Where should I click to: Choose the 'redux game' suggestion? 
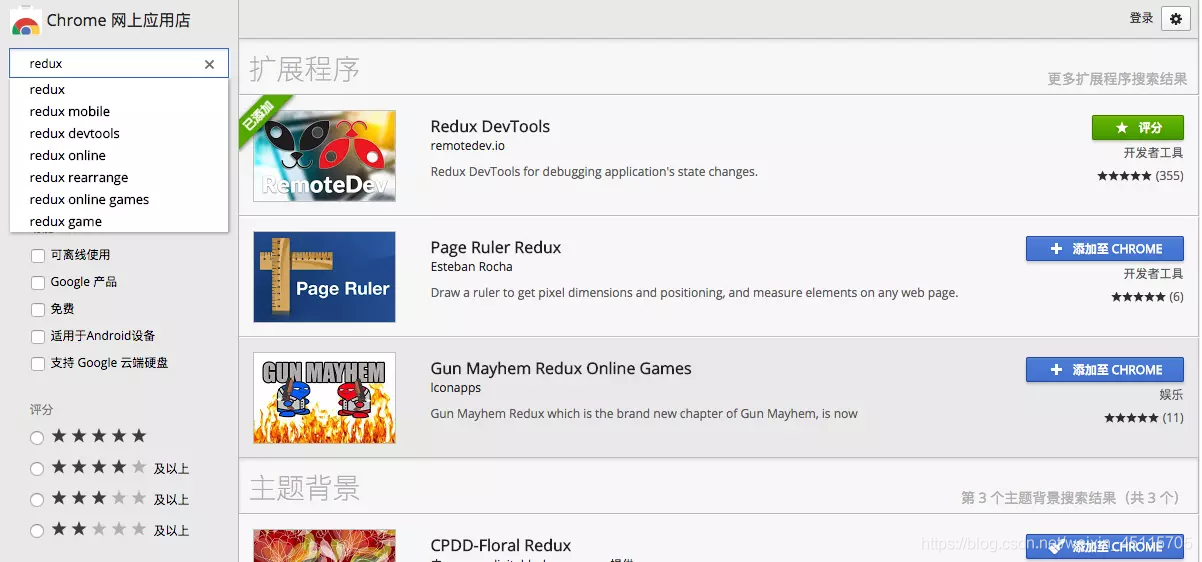119,221
